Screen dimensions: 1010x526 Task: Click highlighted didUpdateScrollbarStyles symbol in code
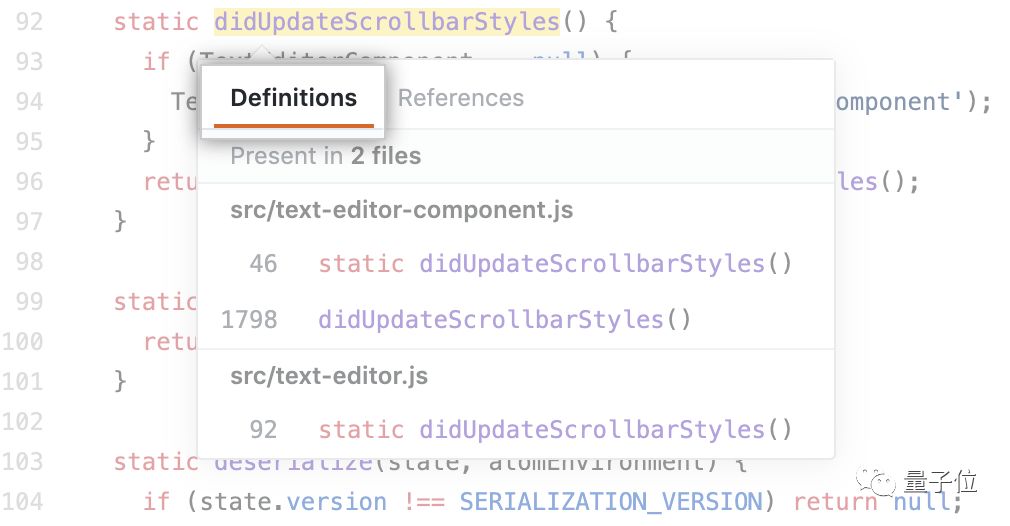[386, 22]
